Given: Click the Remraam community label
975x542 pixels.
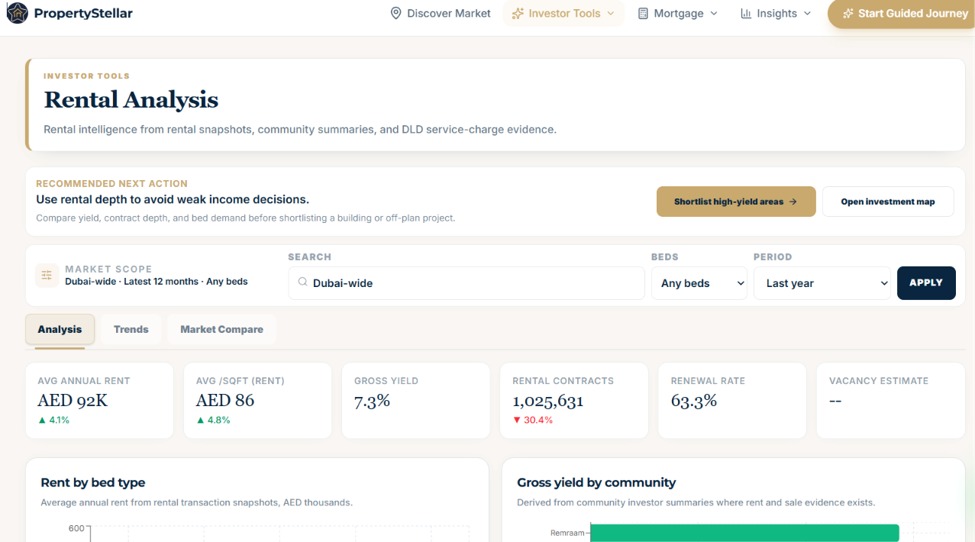Looking at the screenshot, I should tap(567, 533).
